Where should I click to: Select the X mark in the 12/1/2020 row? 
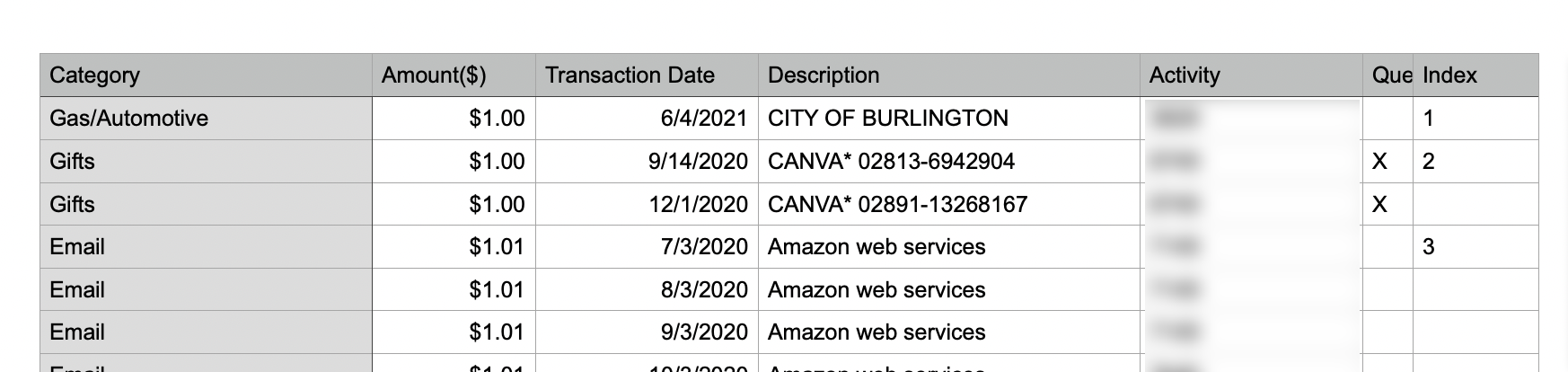(1380, 205)
